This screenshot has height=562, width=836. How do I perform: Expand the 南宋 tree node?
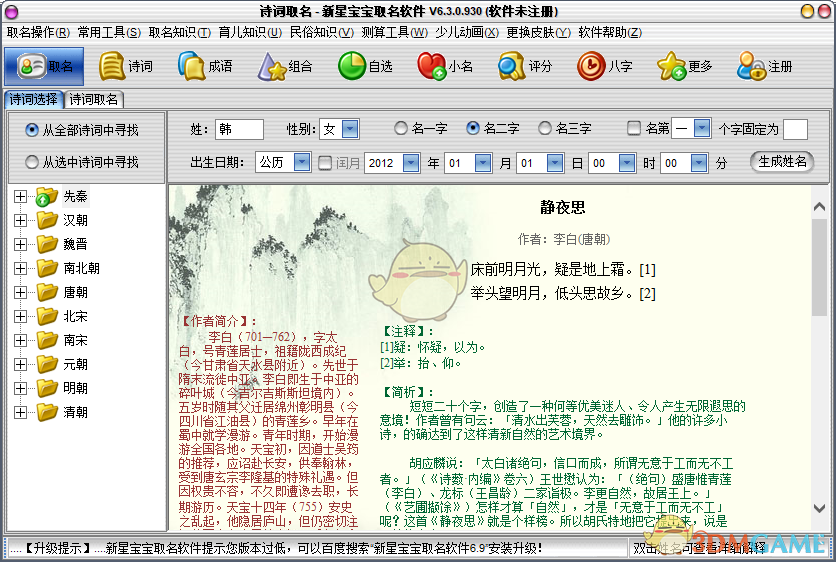(x=20, y=340)
